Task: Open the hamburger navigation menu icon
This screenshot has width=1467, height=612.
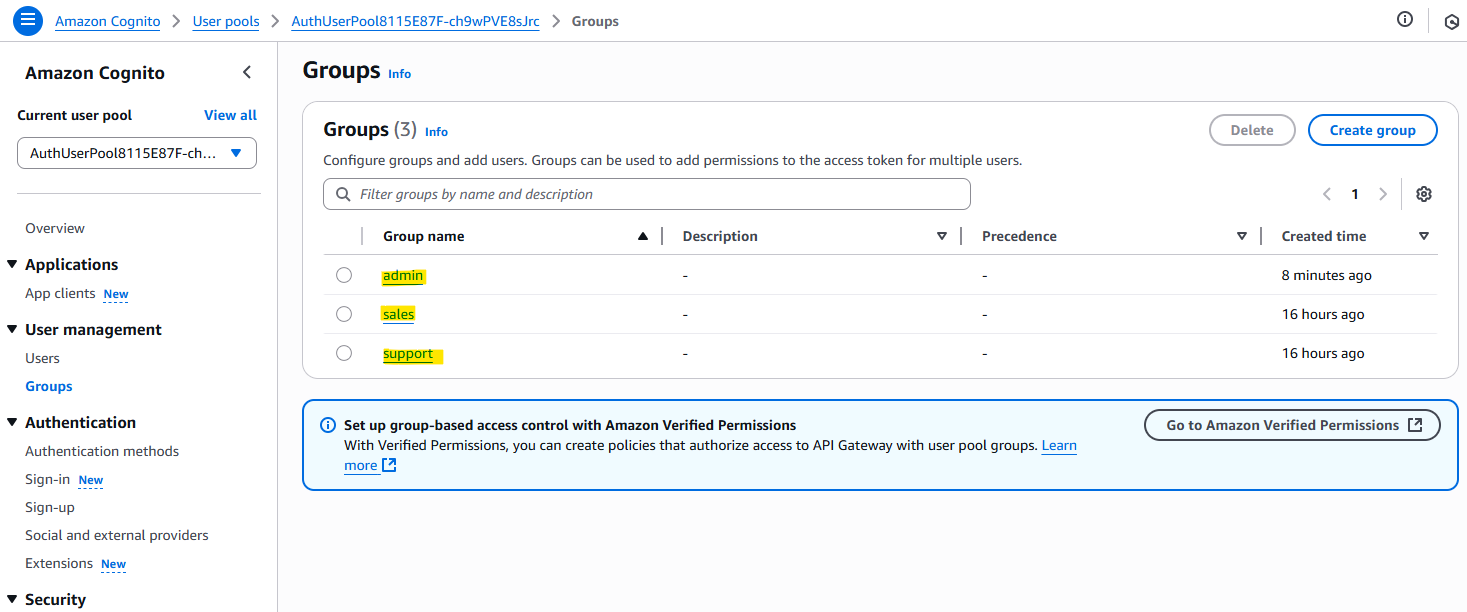Action: tap(27, 20)
